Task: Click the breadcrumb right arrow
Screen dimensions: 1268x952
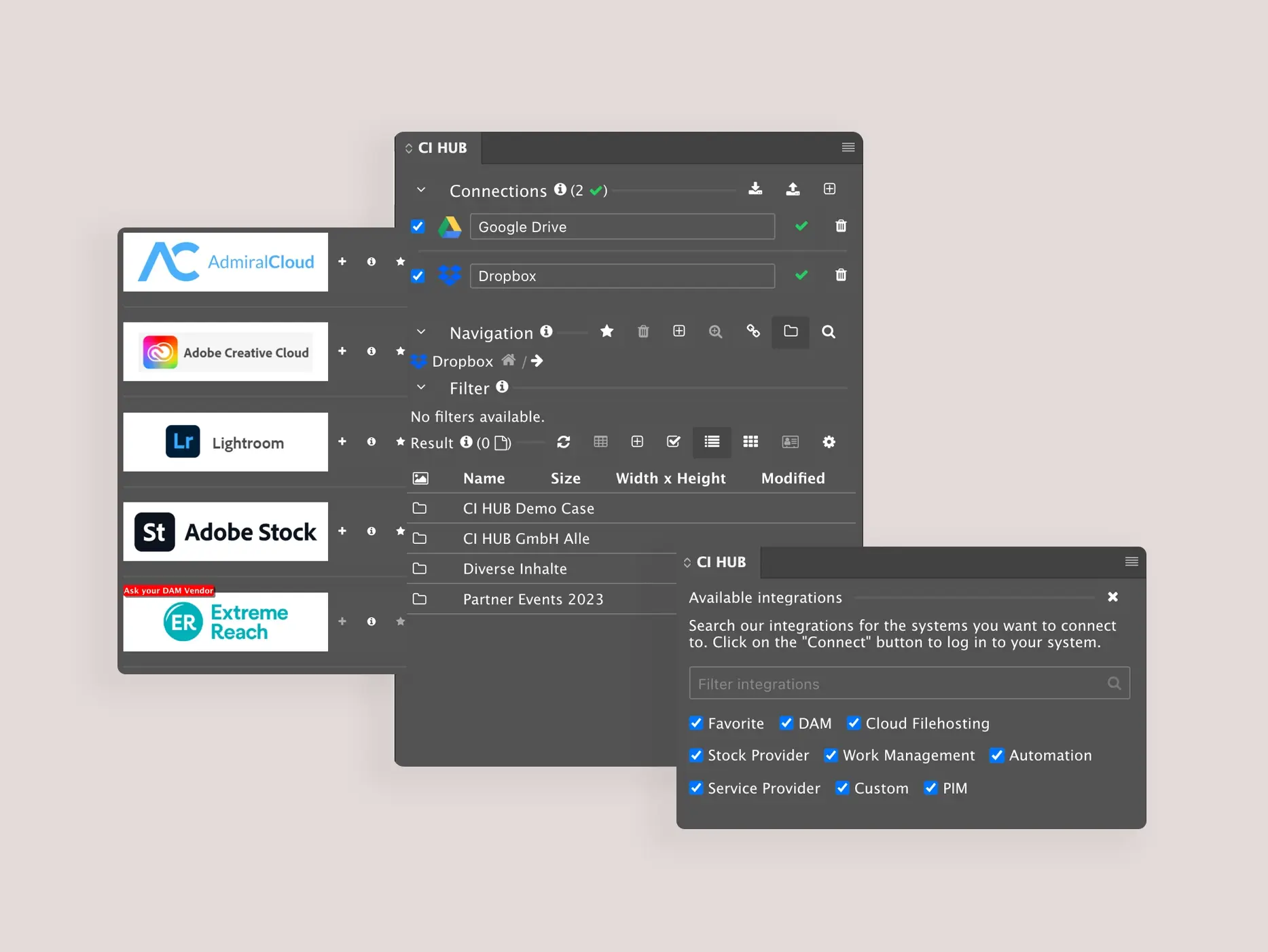Action: [x=537, y=361]
